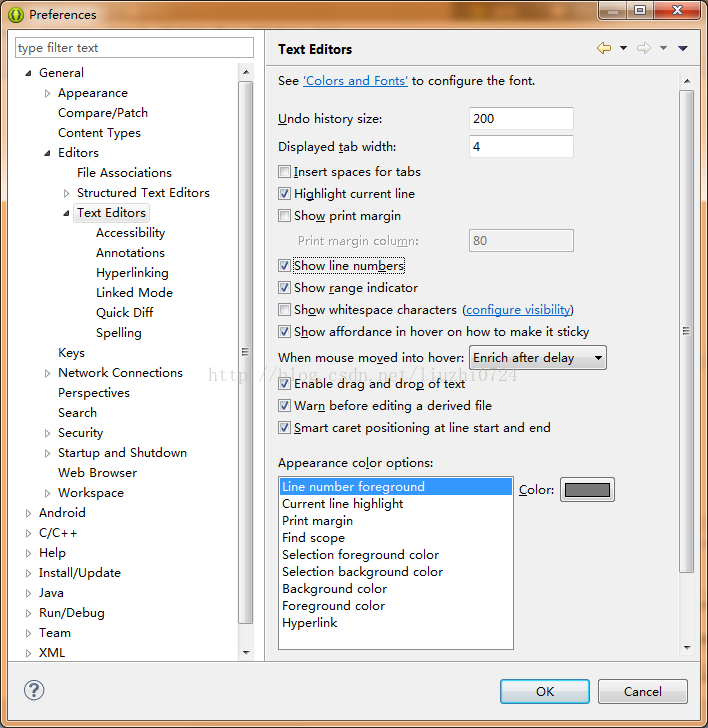
Task: Toggle Warn before editing a derived file
Action: [284, 406]
